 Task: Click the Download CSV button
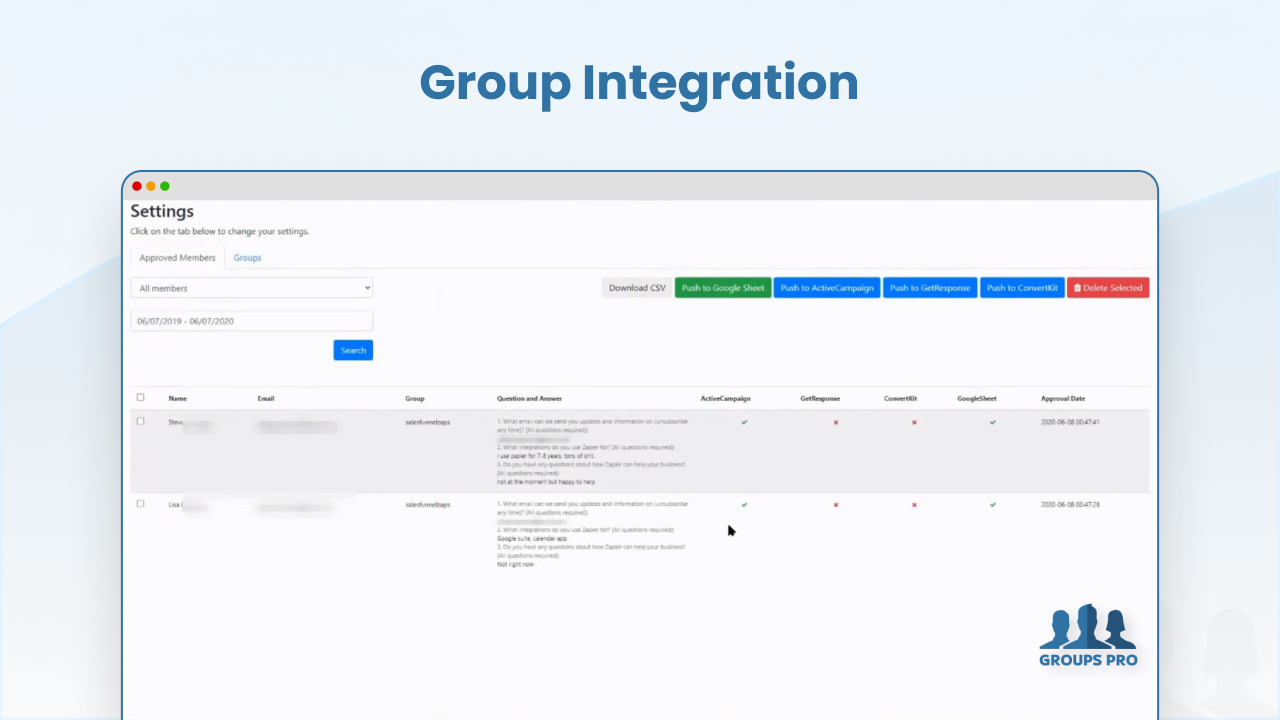(637, 288)
